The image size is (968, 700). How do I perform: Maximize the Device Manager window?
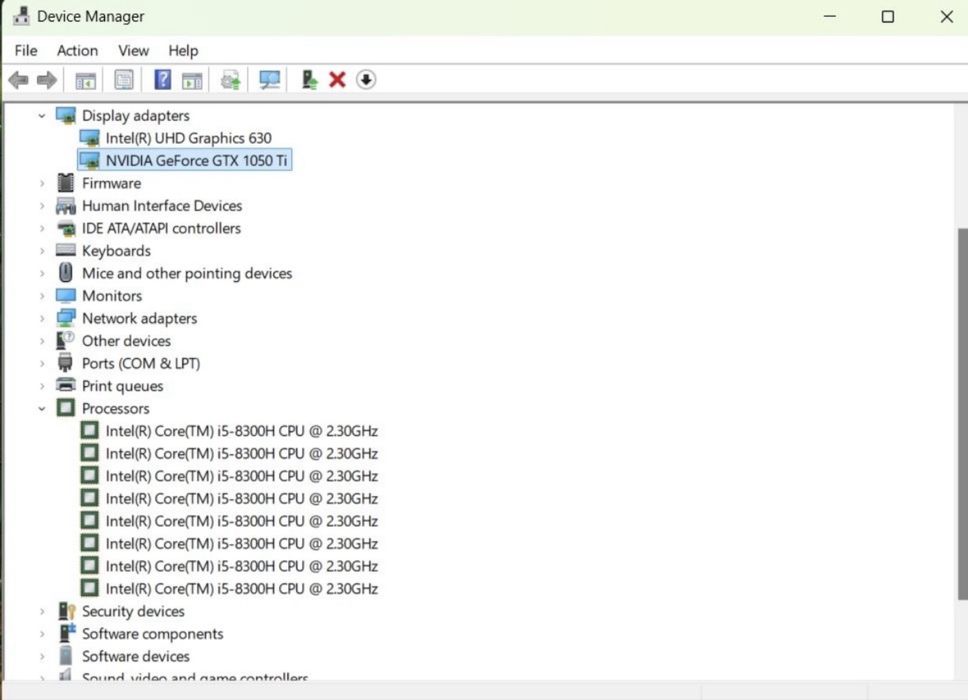888,17
